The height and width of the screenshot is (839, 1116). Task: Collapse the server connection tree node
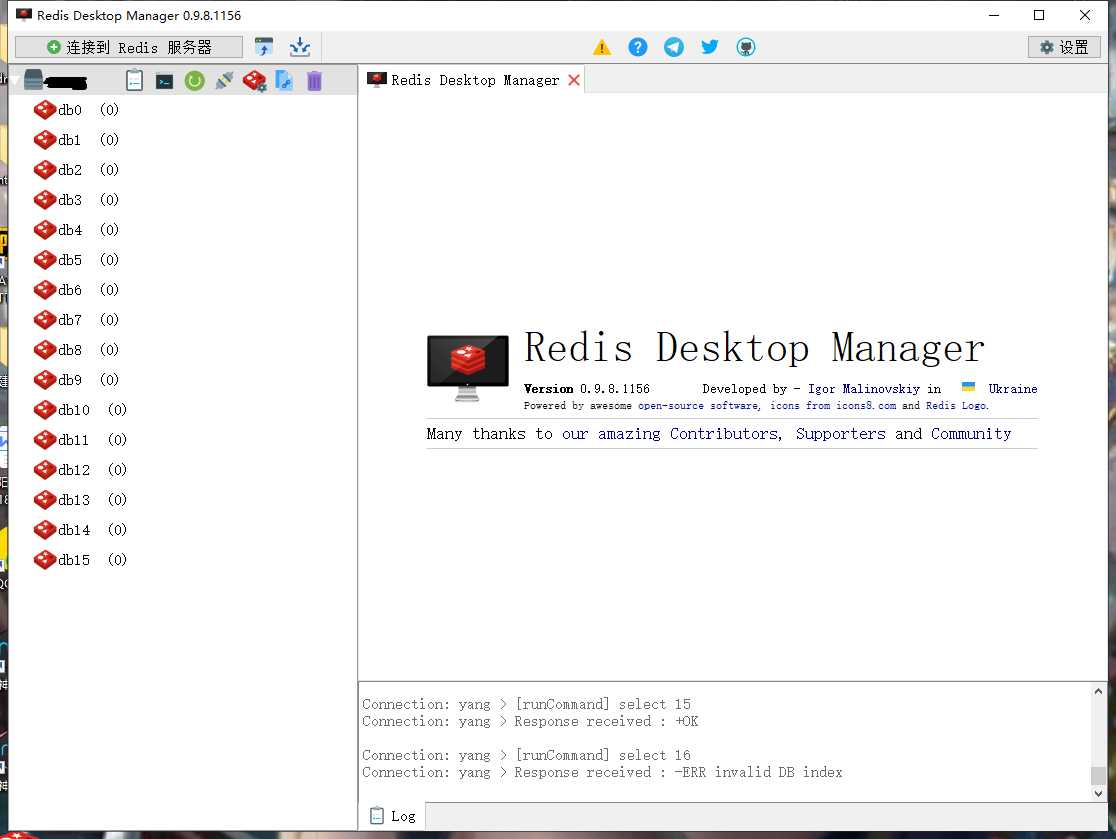[14, 80]
